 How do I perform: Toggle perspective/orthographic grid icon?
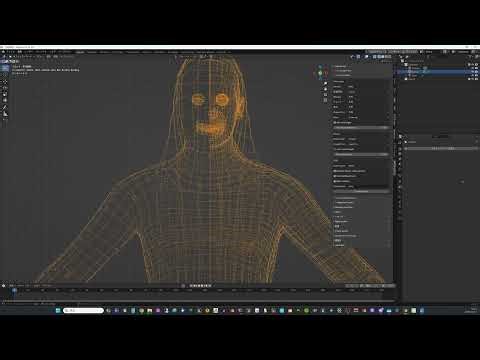pos(326,101)
